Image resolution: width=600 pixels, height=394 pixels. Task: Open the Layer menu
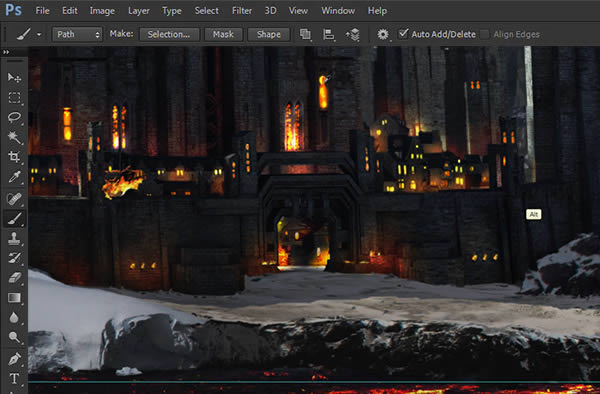tap(139, 11)
